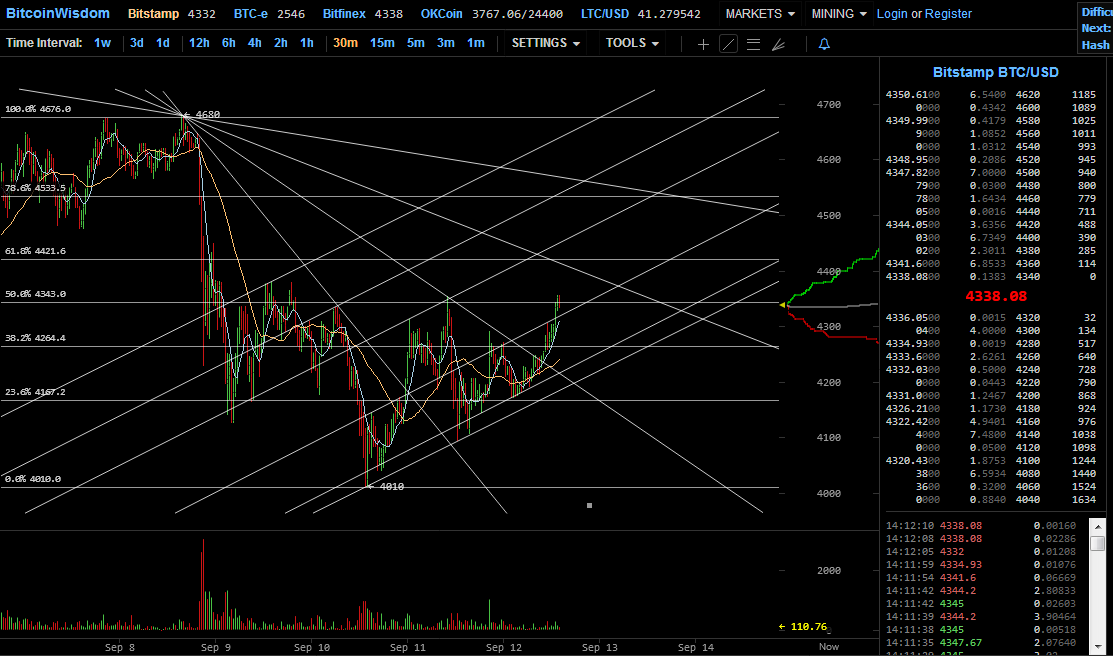
Task: Click the 4350.61 ask price row
Action: pos(992,94)
